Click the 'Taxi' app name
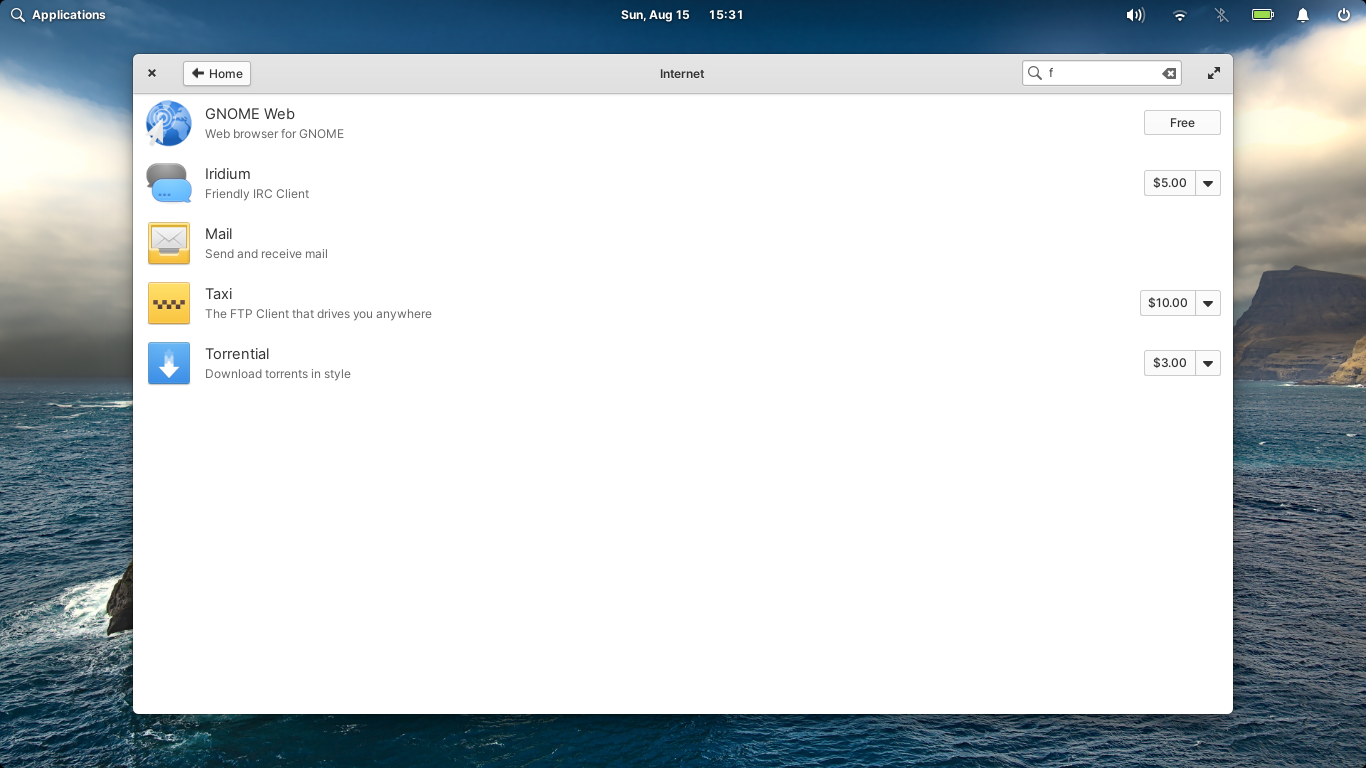 coord(219,294)
